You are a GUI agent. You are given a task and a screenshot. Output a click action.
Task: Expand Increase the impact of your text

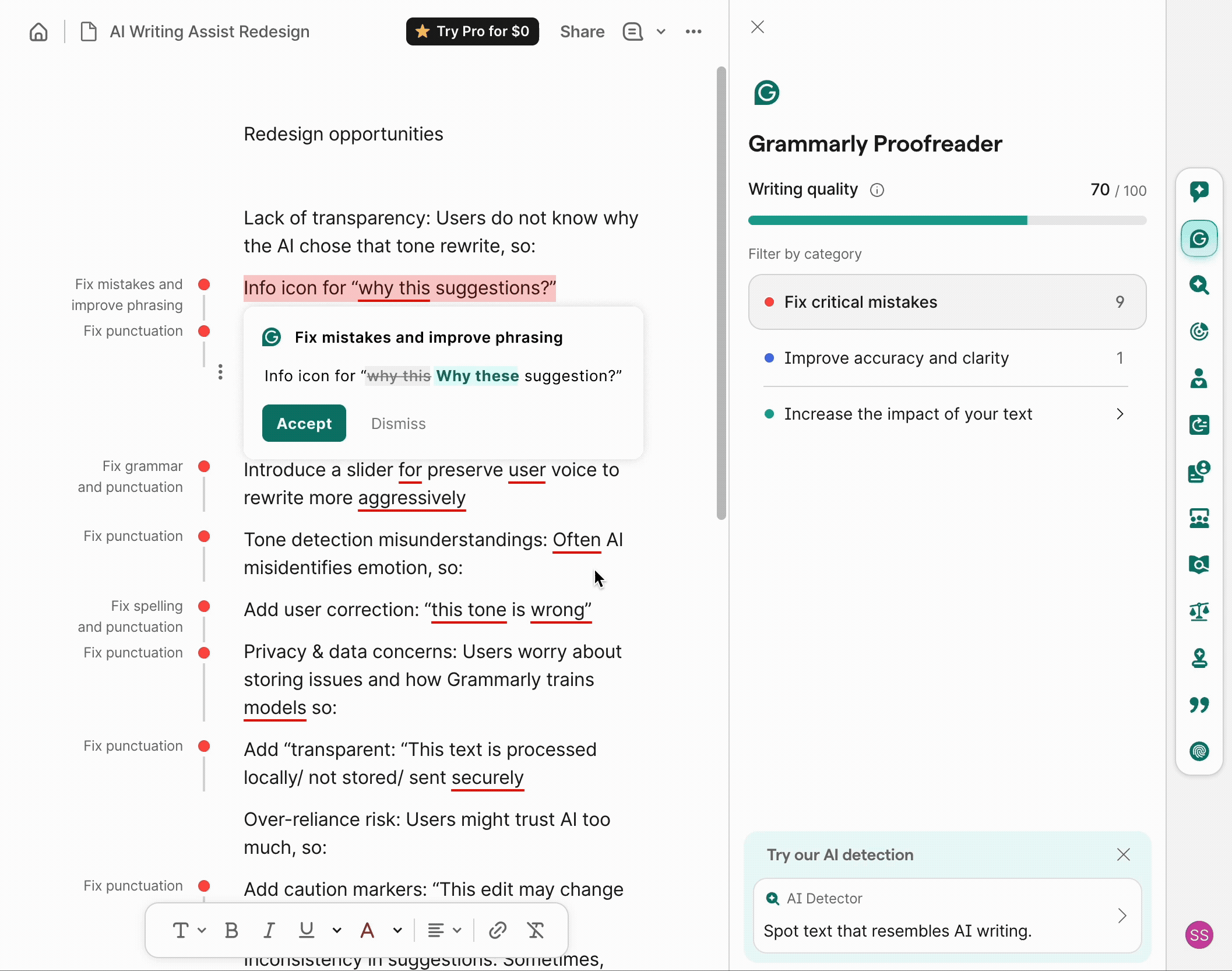[947, 414]
